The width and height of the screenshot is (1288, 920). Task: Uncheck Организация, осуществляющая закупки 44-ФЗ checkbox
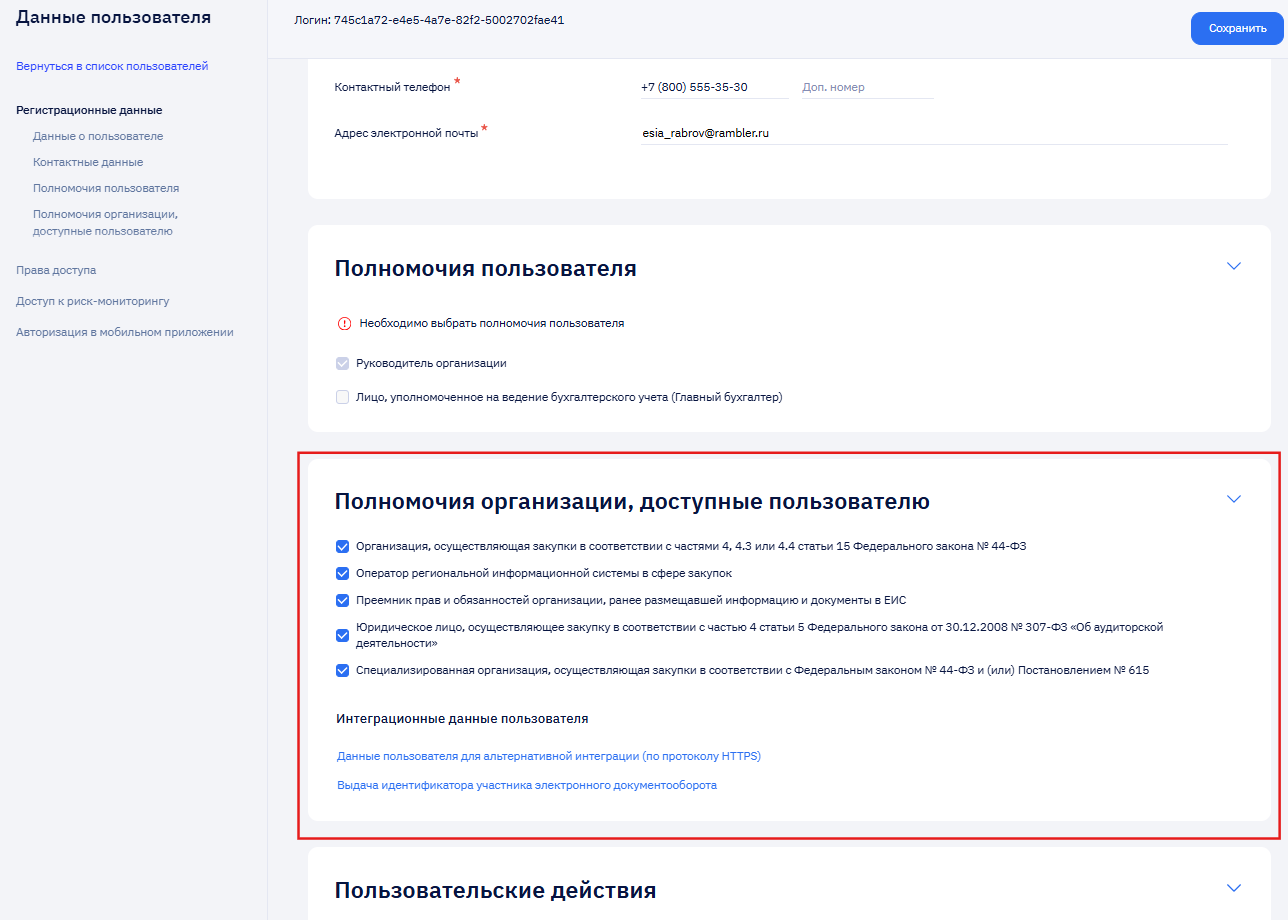pyautogui.click(x=343, y=547)
